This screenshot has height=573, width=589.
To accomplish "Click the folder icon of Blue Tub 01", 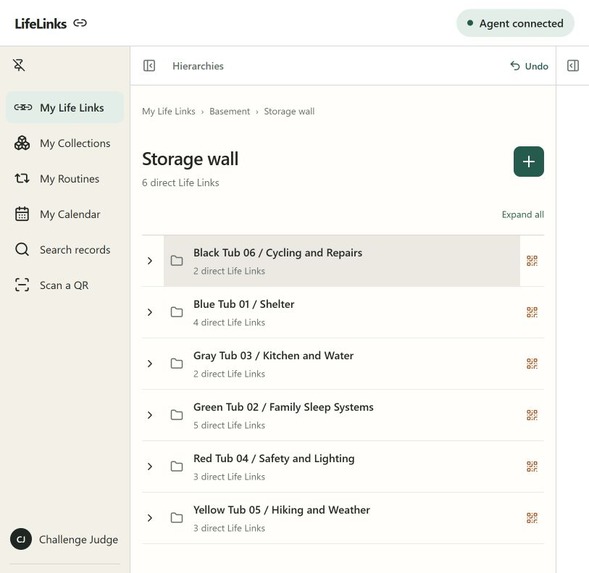I will click(x=177, y=312).
